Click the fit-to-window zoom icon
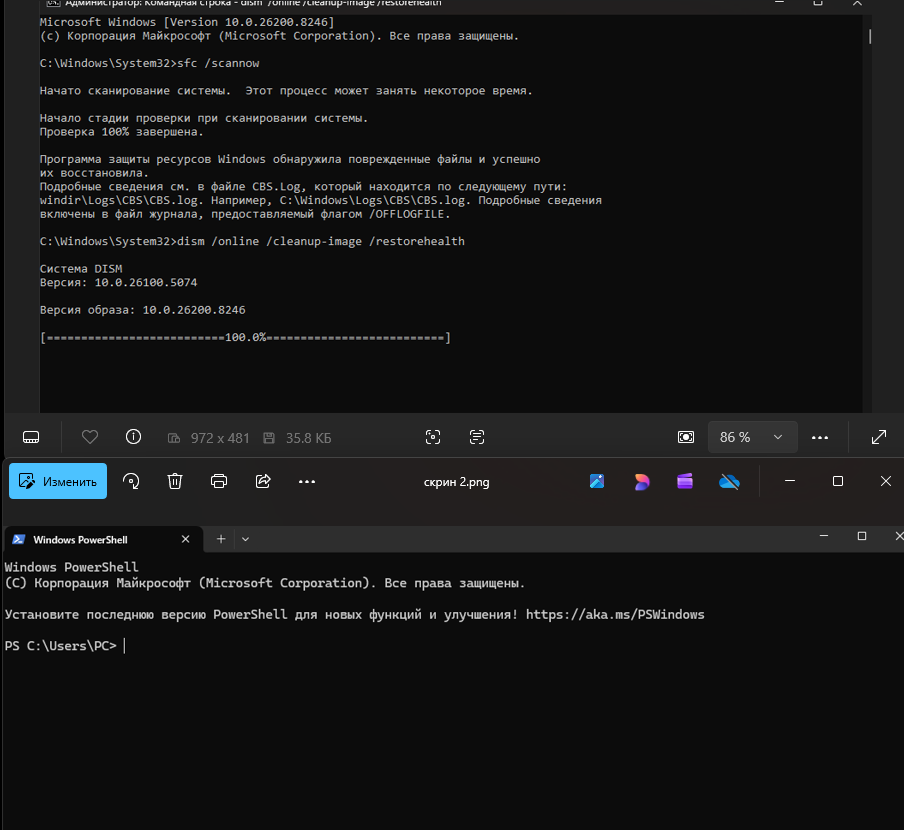Image resolution: width=904 pixels, height=830 pixels. pyautogui.click(x=686, y=437)
